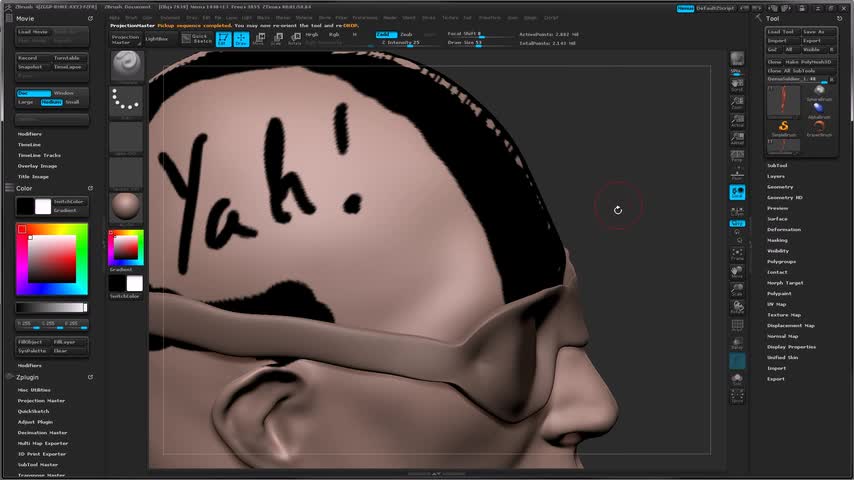Image resolution: width=854 pixels, height=480 pixels.
Task: Click the right shelf Rotate view icon
Action: point(737,308)
